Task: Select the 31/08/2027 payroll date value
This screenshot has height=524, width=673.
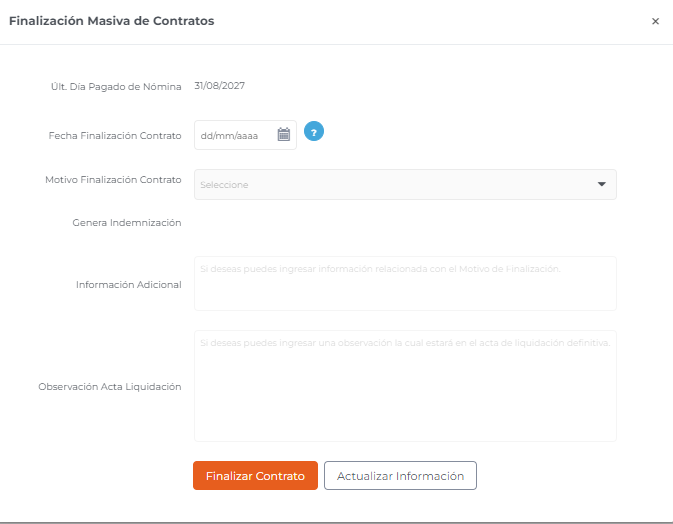Action: (219, 86)
